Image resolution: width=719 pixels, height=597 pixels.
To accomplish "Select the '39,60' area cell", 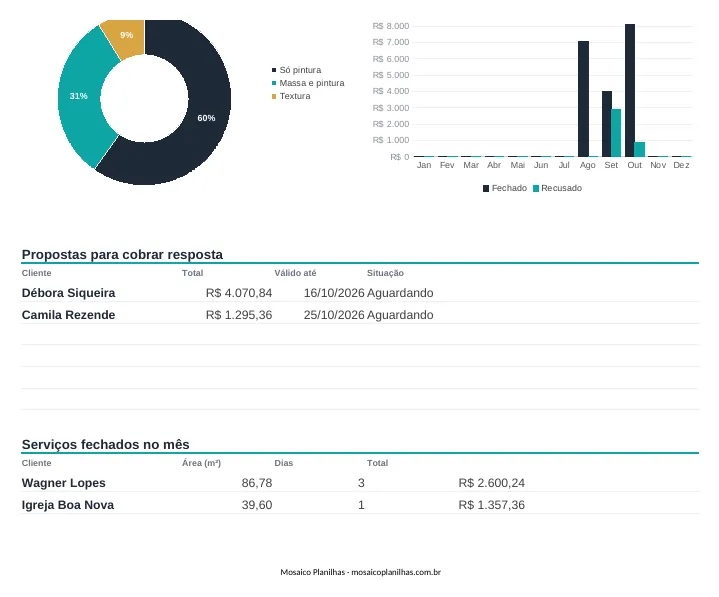I will coord(257,505).
